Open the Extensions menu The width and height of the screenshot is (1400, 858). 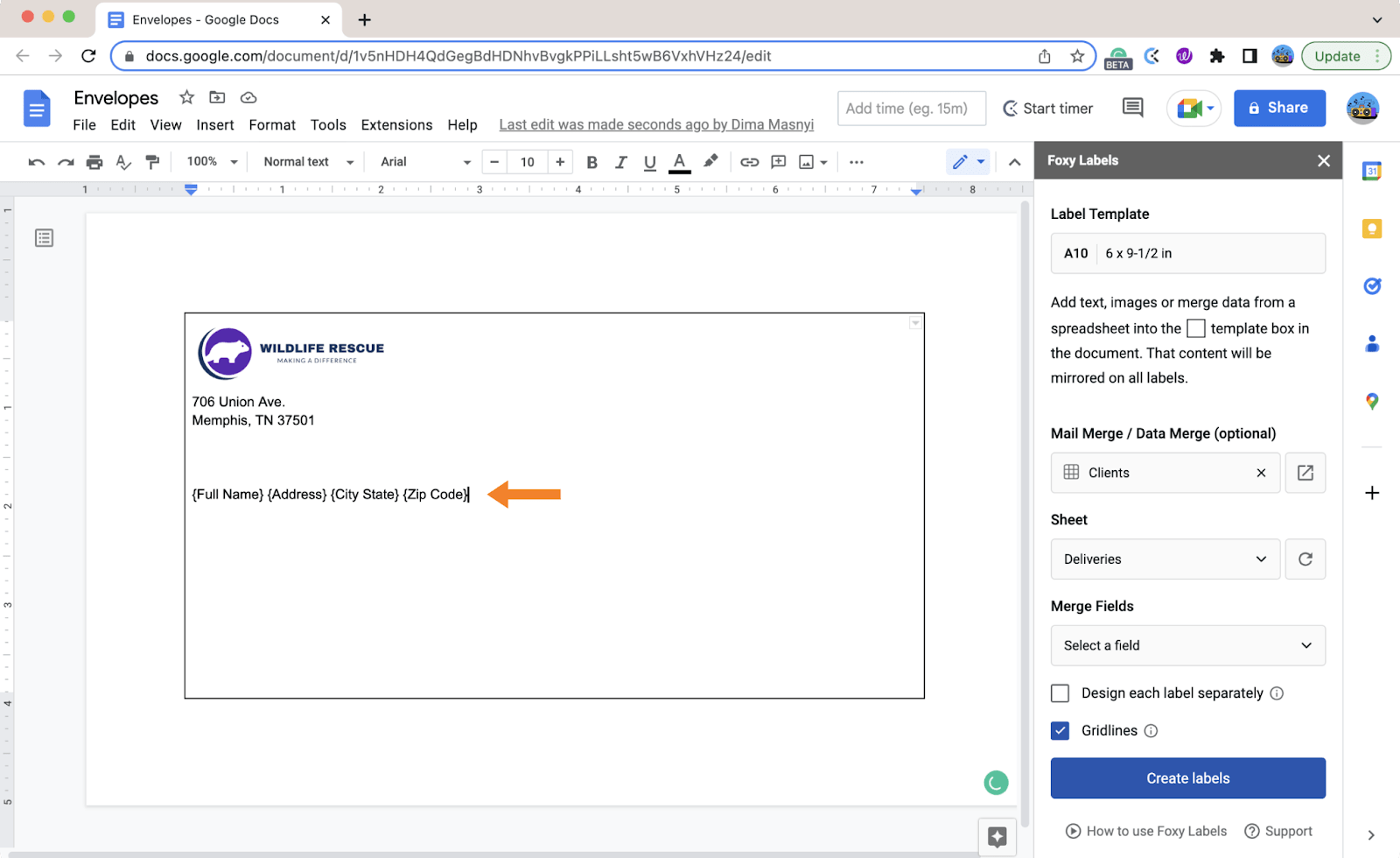tap(395, 124)
